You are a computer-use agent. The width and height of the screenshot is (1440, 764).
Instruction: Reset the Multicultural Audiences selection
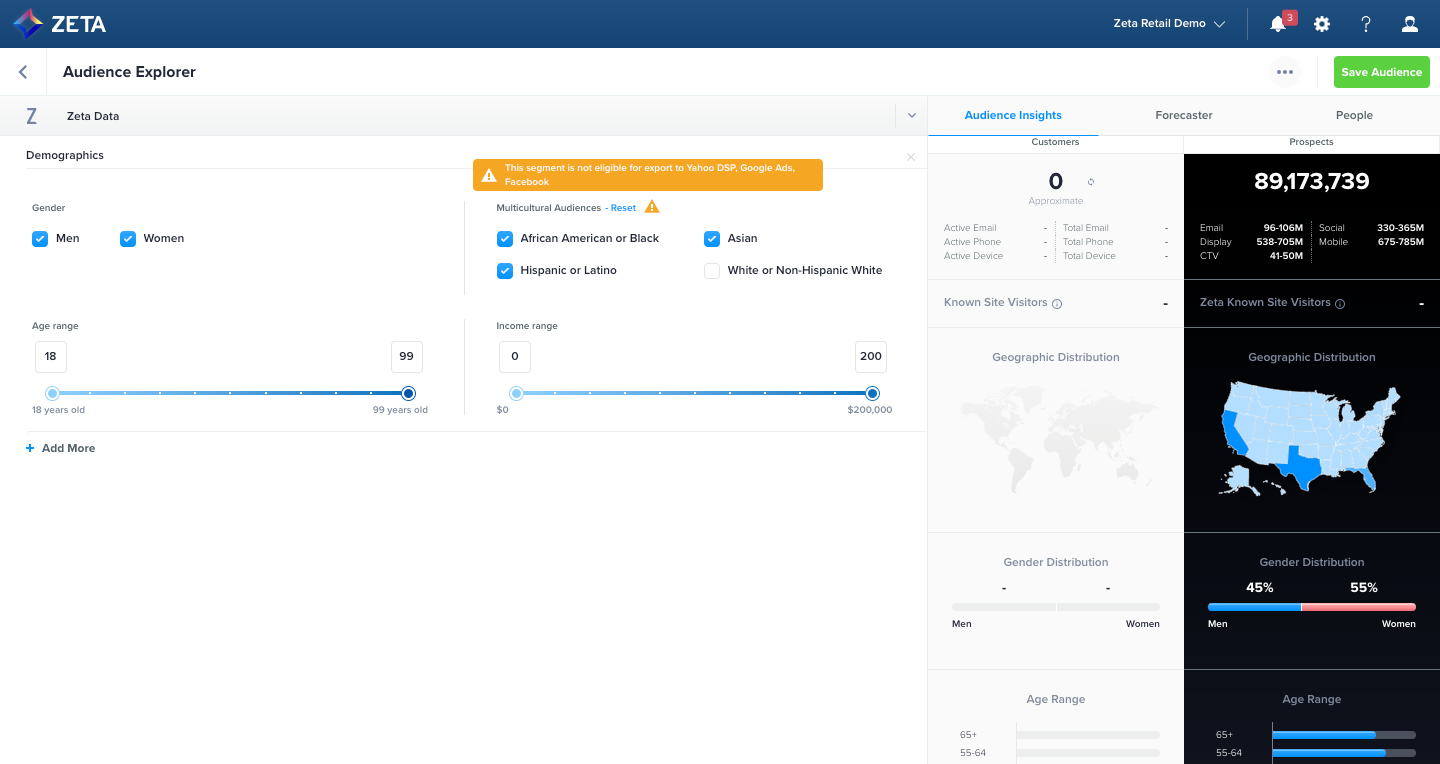click(623, 207)
